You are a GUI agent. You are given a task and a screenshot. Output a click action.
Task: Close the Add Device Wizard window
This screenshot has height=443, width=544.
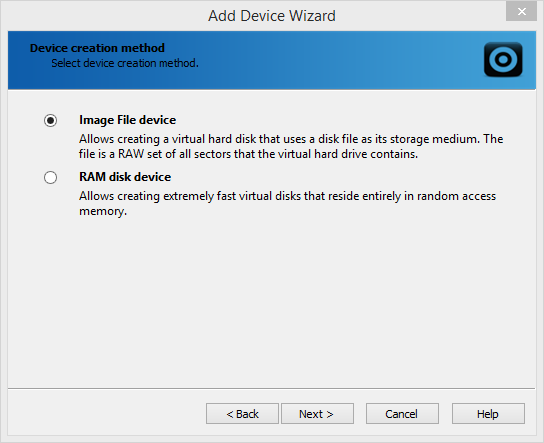pyautogui.click(x=521, y=11)
